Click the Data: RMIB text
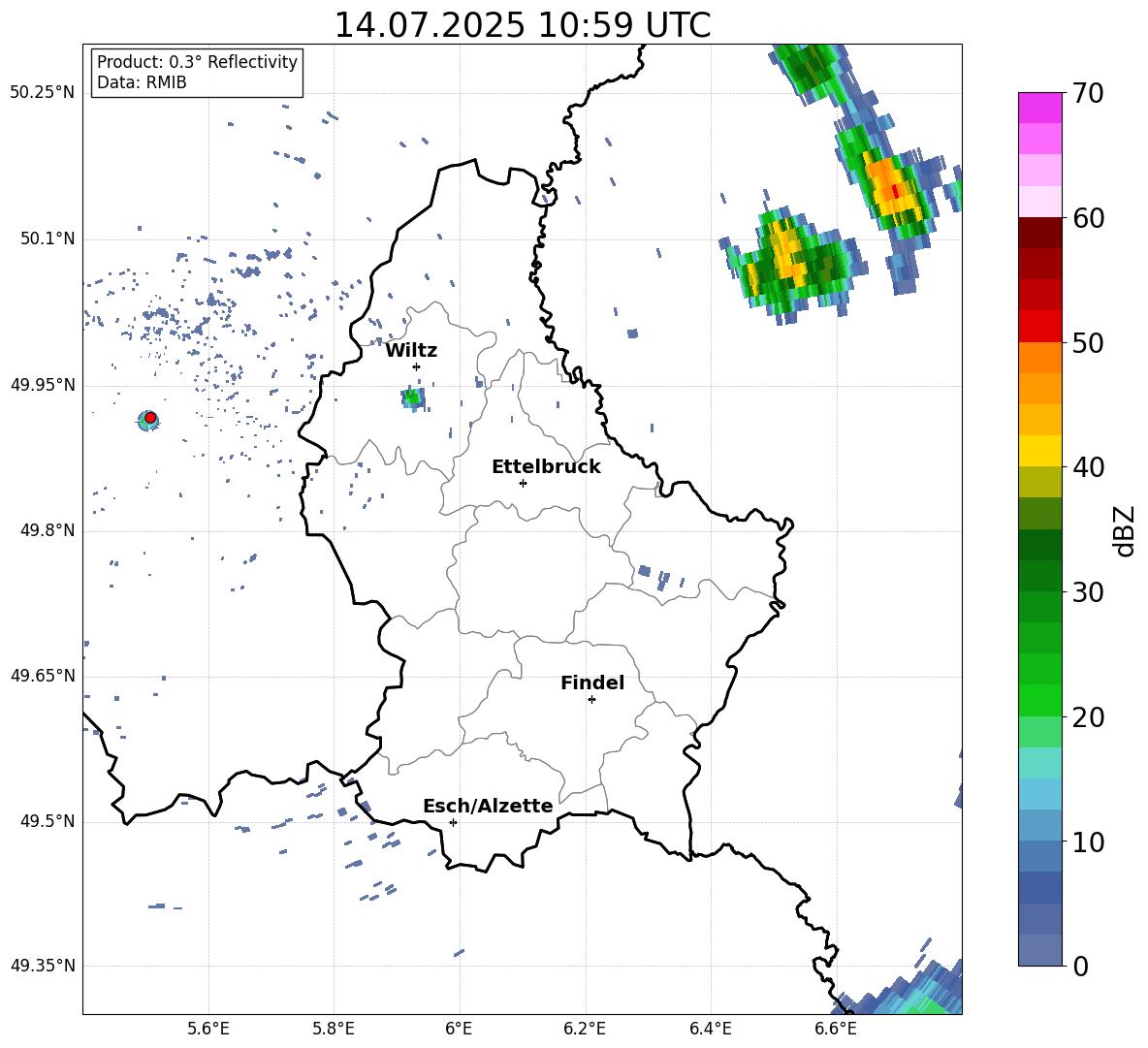Viewport: 1148px width, 1048px height. (x=142, y=82)
